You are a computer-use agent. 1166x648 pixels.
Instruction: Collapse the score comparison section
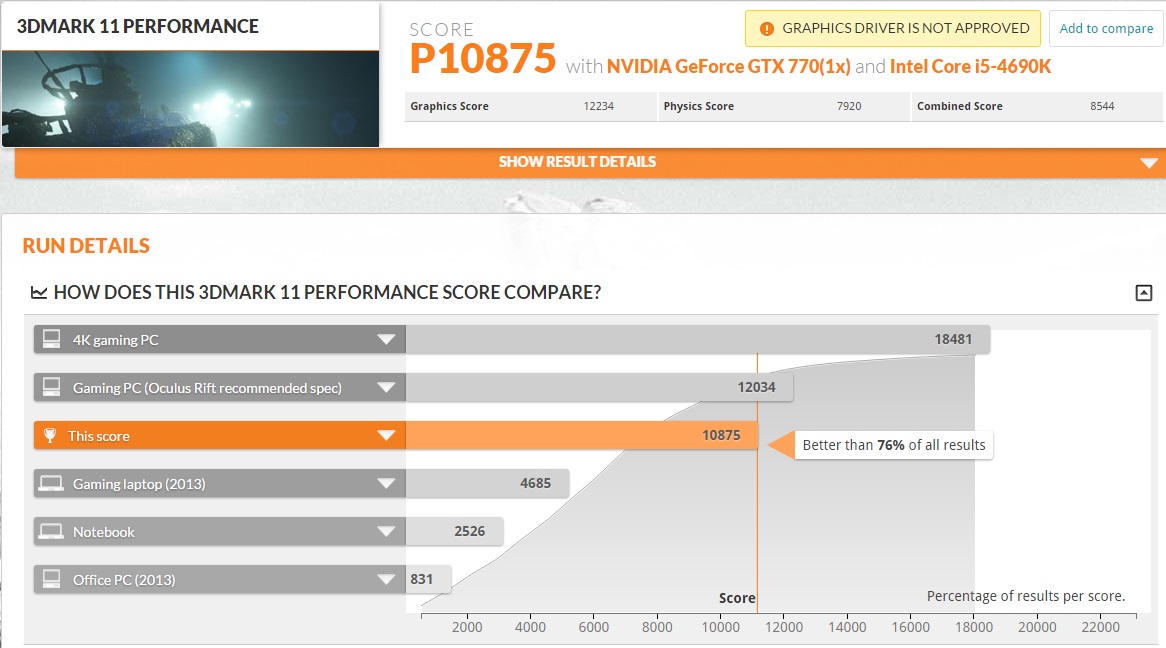pos(1144,292)
